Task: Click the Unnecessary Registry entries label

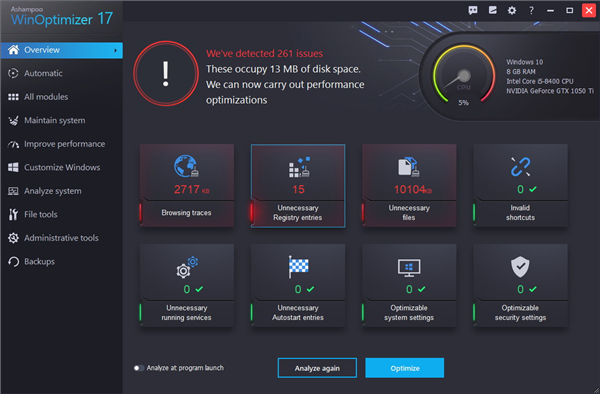Action: pyautogui.click(x=298, y=213)
